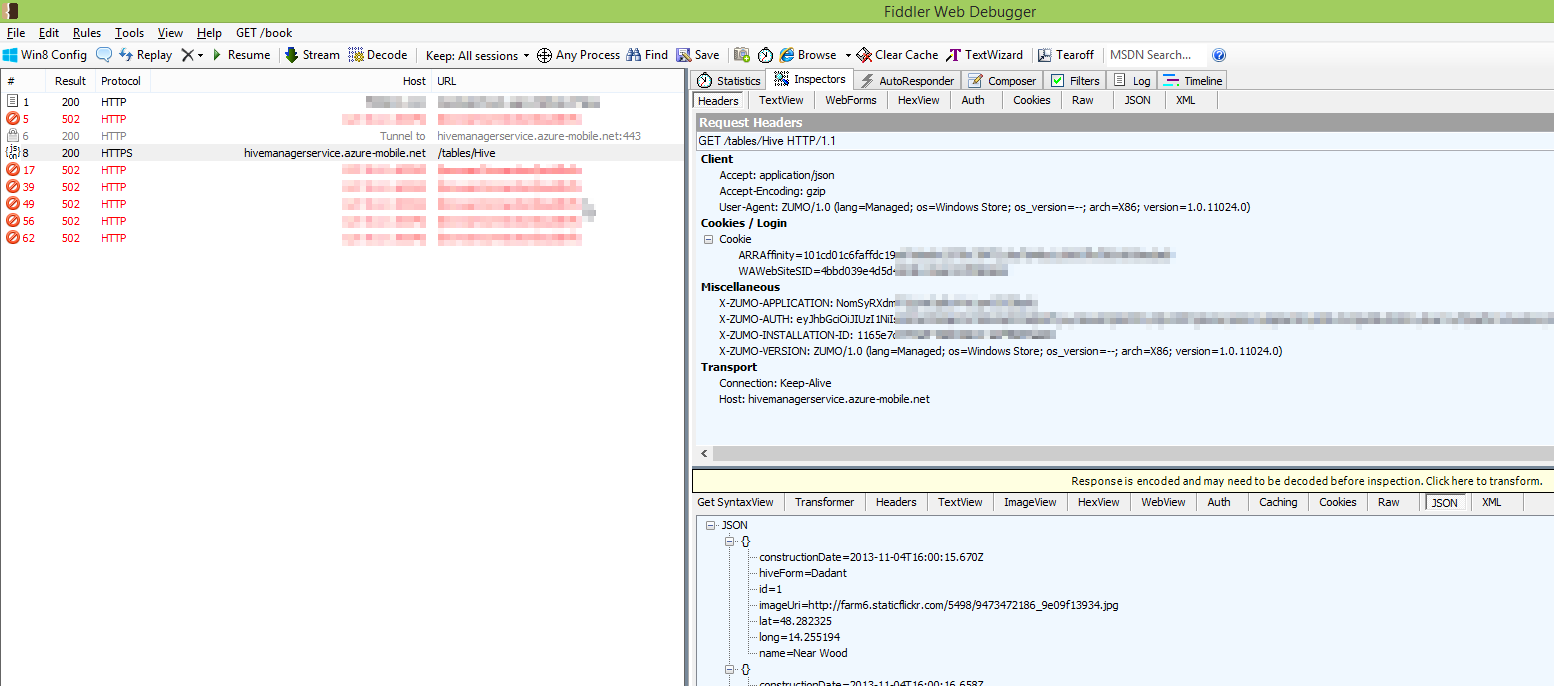Open the TextWizard tool
This screenshot has width=1554, height=686.
click(x=985, y=55)
